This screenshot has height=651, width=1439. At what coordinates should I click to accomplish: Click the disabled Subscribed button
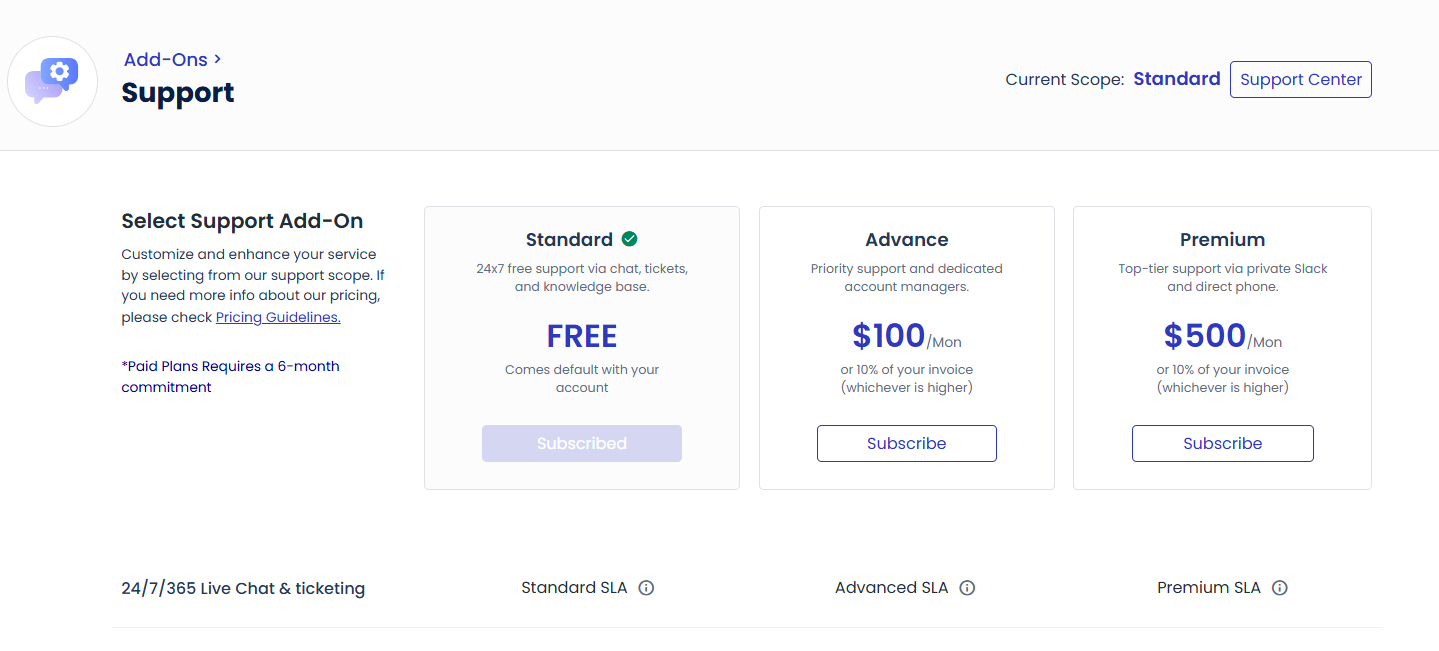[x=581, y=443]
